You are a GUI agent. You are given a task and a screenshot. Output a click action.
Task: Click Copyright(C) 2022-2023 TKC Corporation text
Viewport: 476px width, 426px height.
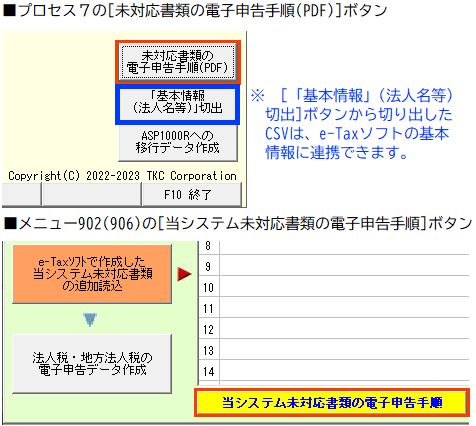pyautogui.click(x=122, y=176)
